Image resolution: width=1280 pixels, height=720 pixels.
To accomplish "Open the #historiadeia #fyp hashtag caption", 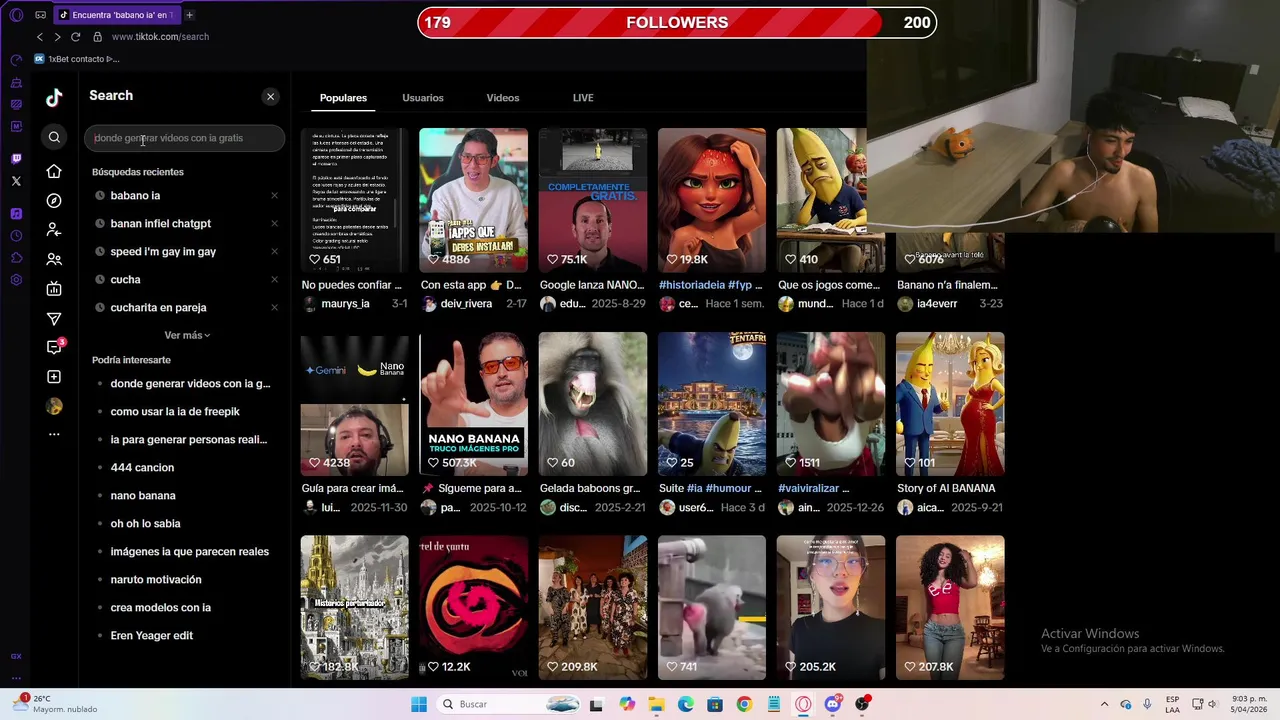I will coord(711,285).
